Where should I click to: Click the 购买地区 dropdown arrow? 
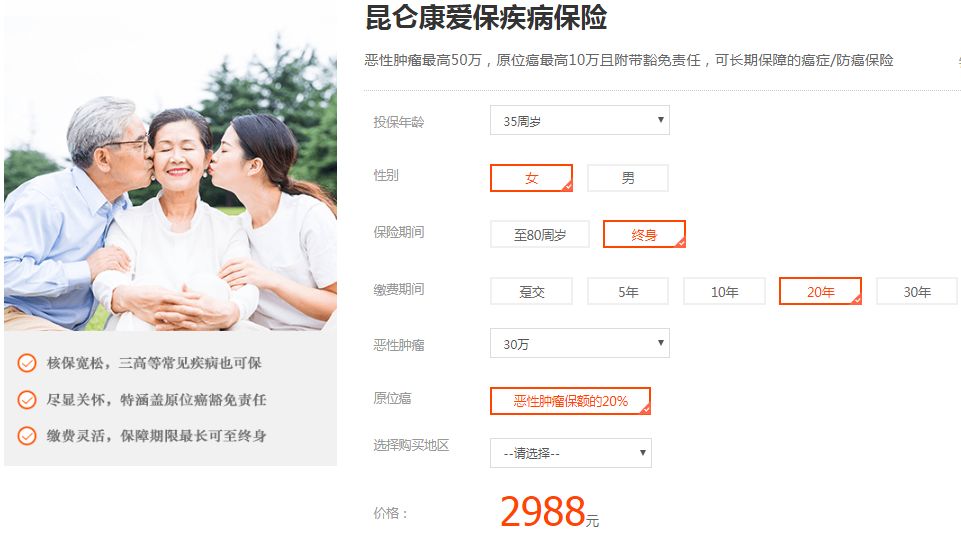642,452
